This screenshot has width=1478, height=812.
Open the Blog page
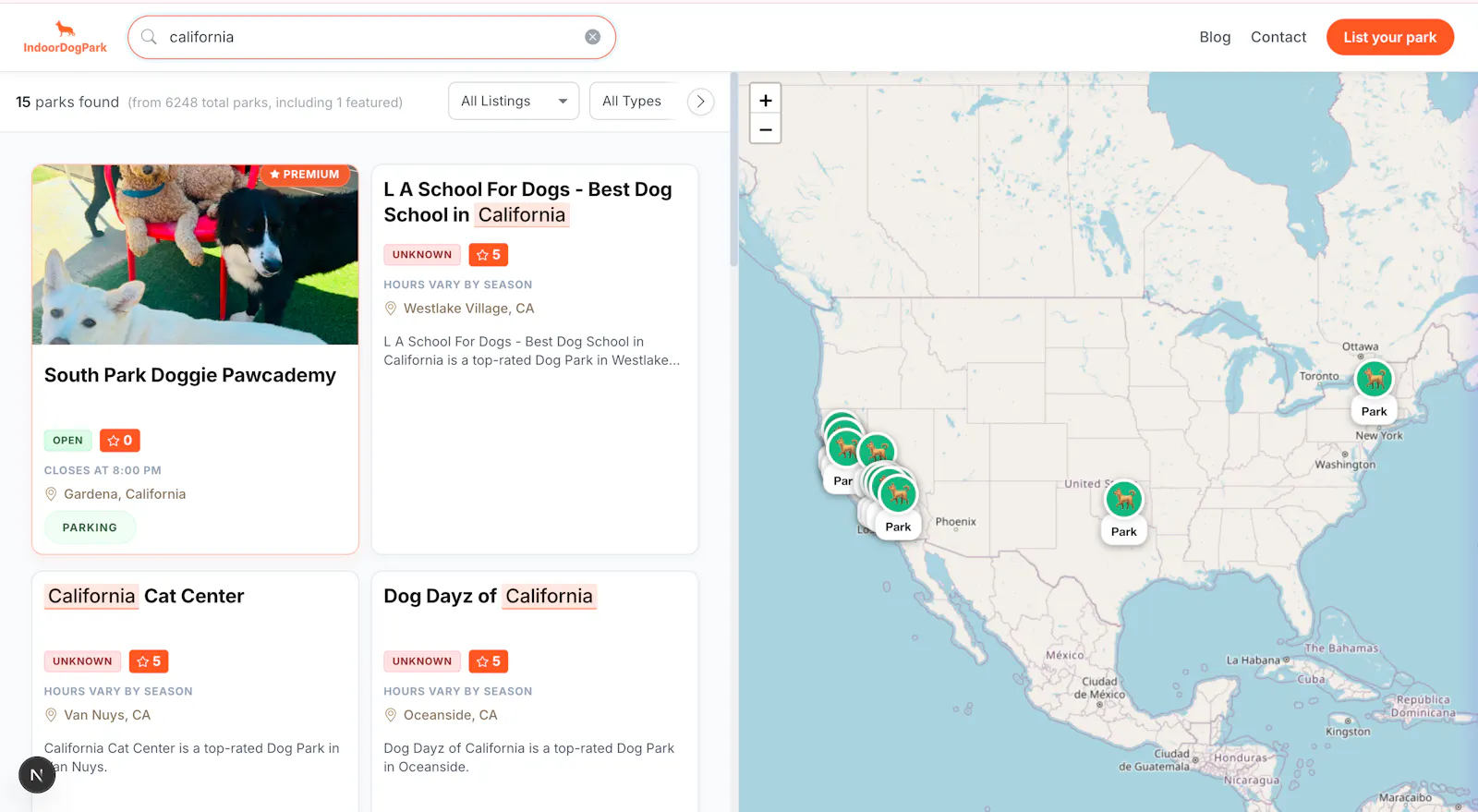1215,37
